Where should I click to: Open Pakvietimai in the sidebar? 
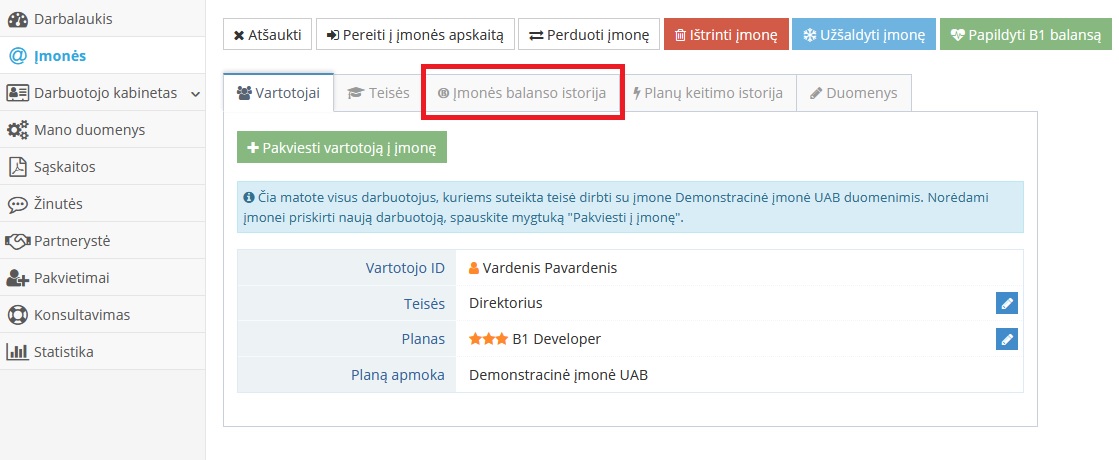(x=71, y=278)
